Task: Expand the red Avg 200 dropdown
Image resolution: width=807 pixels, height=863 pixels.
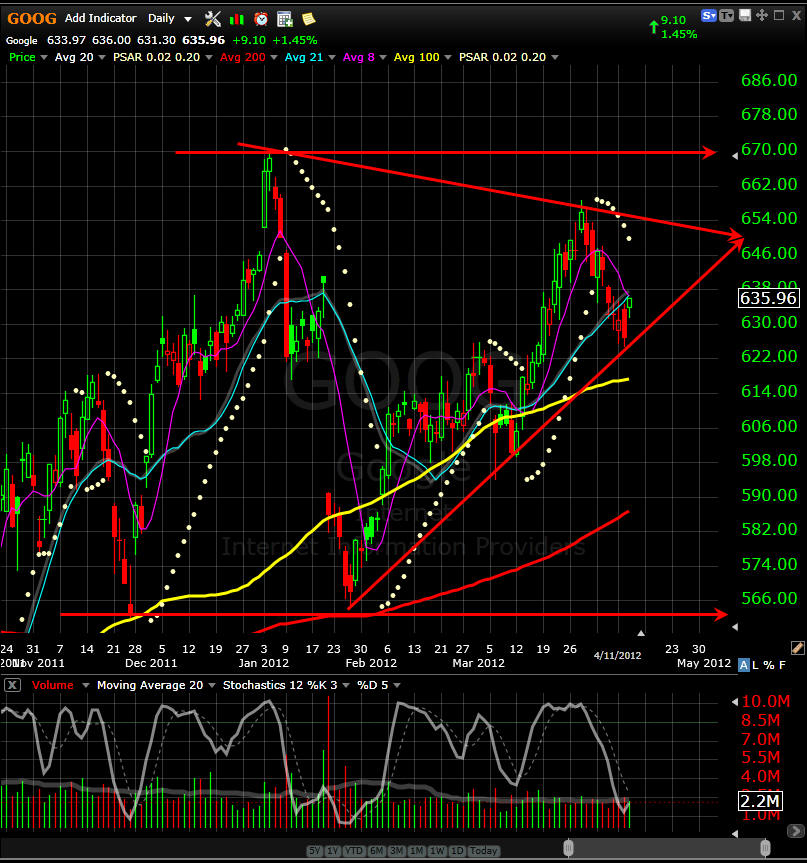Action: click(274, 57)
